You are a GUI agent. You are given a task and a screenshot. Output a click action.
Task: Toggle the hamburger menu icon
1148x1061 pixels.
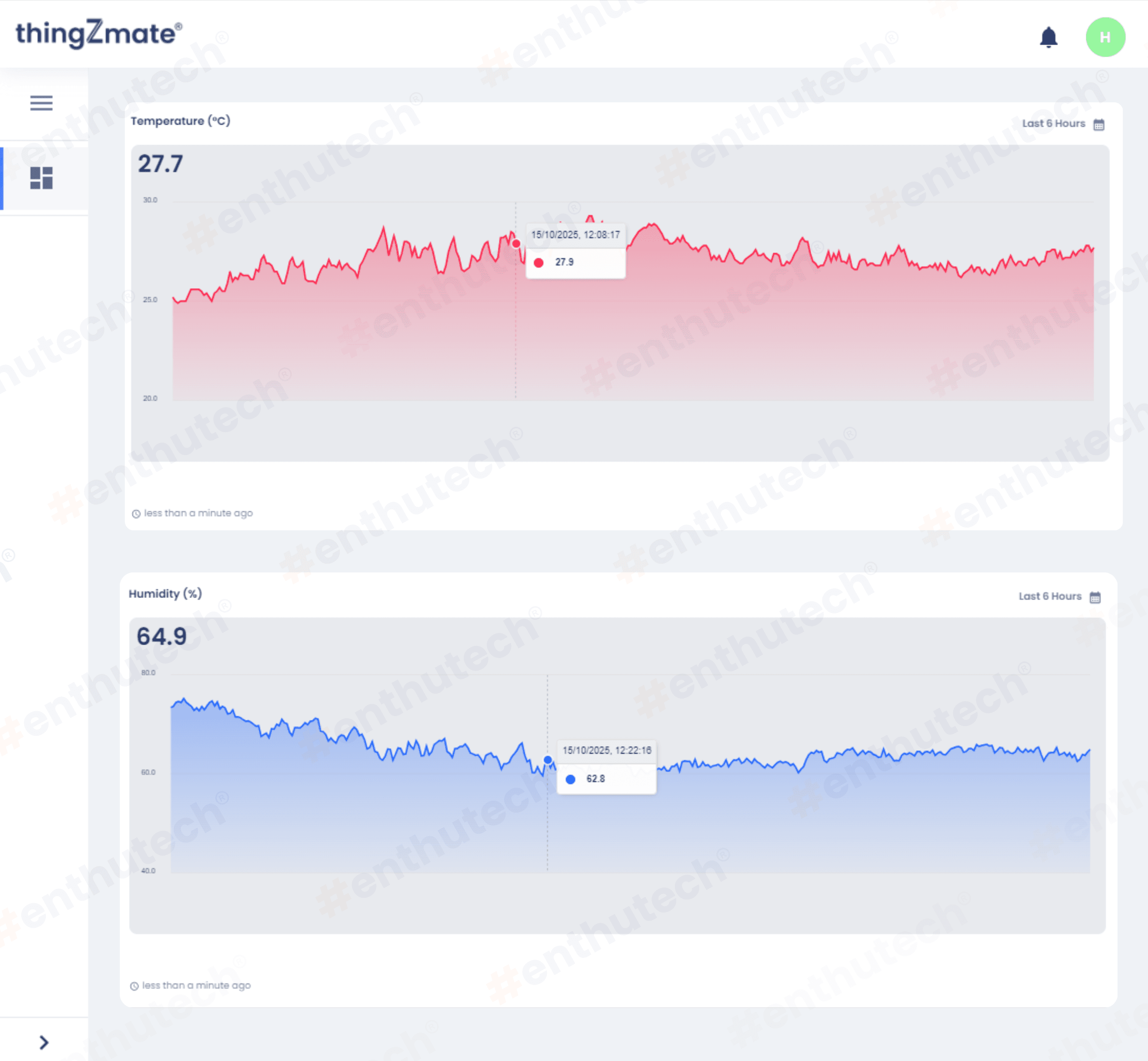41,103
